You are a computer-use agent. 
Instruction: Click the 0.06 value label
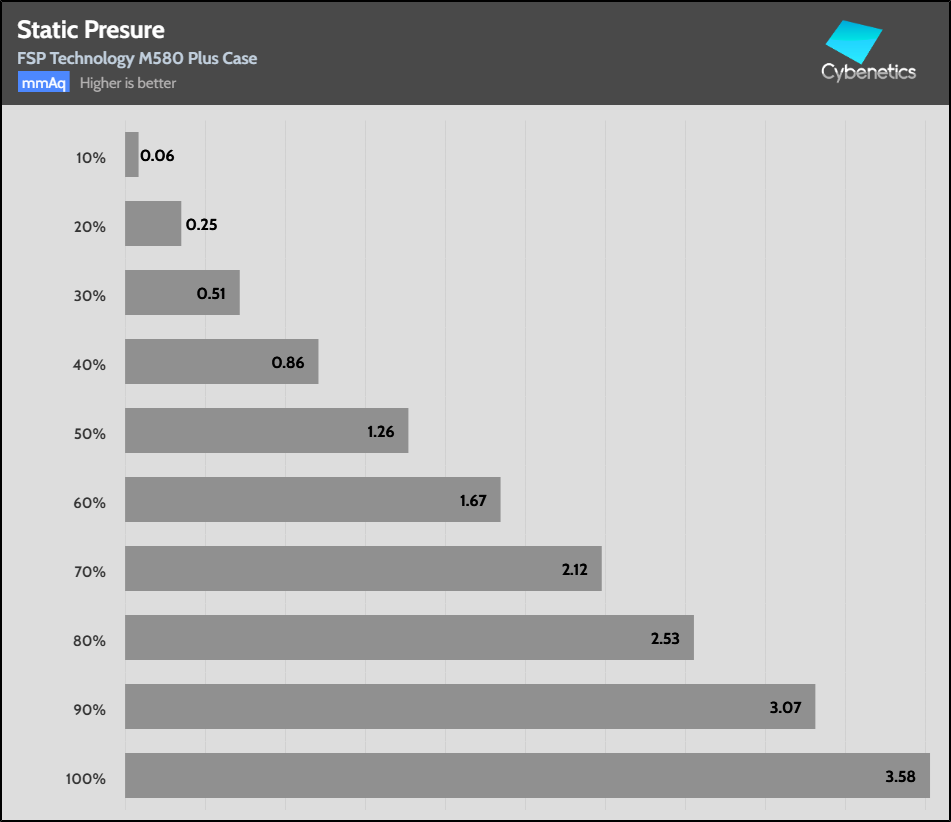(x=158, y=156)
